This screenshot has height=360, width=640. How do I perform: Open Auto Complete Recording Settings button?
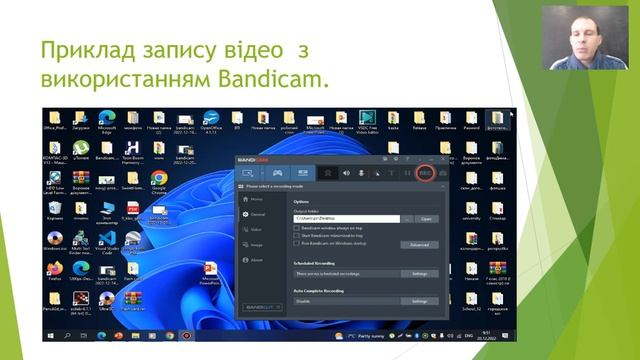pyautogui.click(x=420, y=301)
